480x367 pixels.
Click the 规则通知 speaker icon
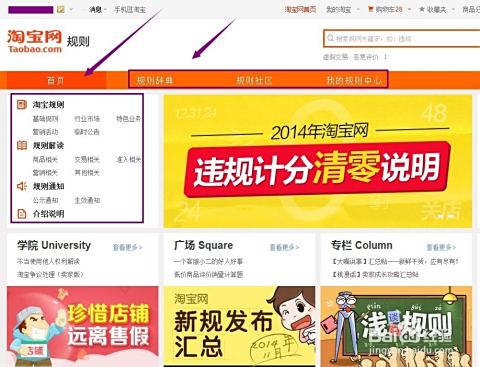pyautogui.click(x=22, y=186)
